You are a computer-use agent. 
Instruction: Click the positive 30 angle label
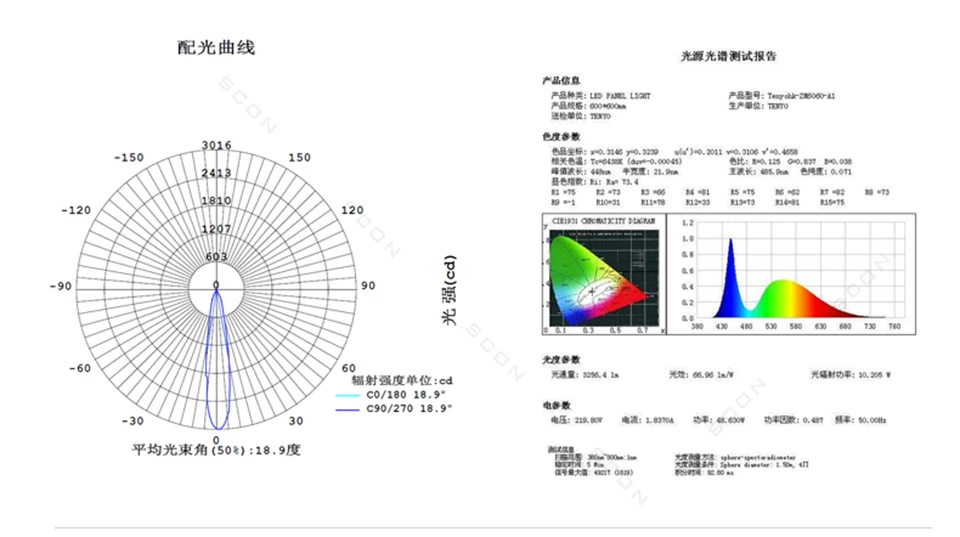[296, 421]
